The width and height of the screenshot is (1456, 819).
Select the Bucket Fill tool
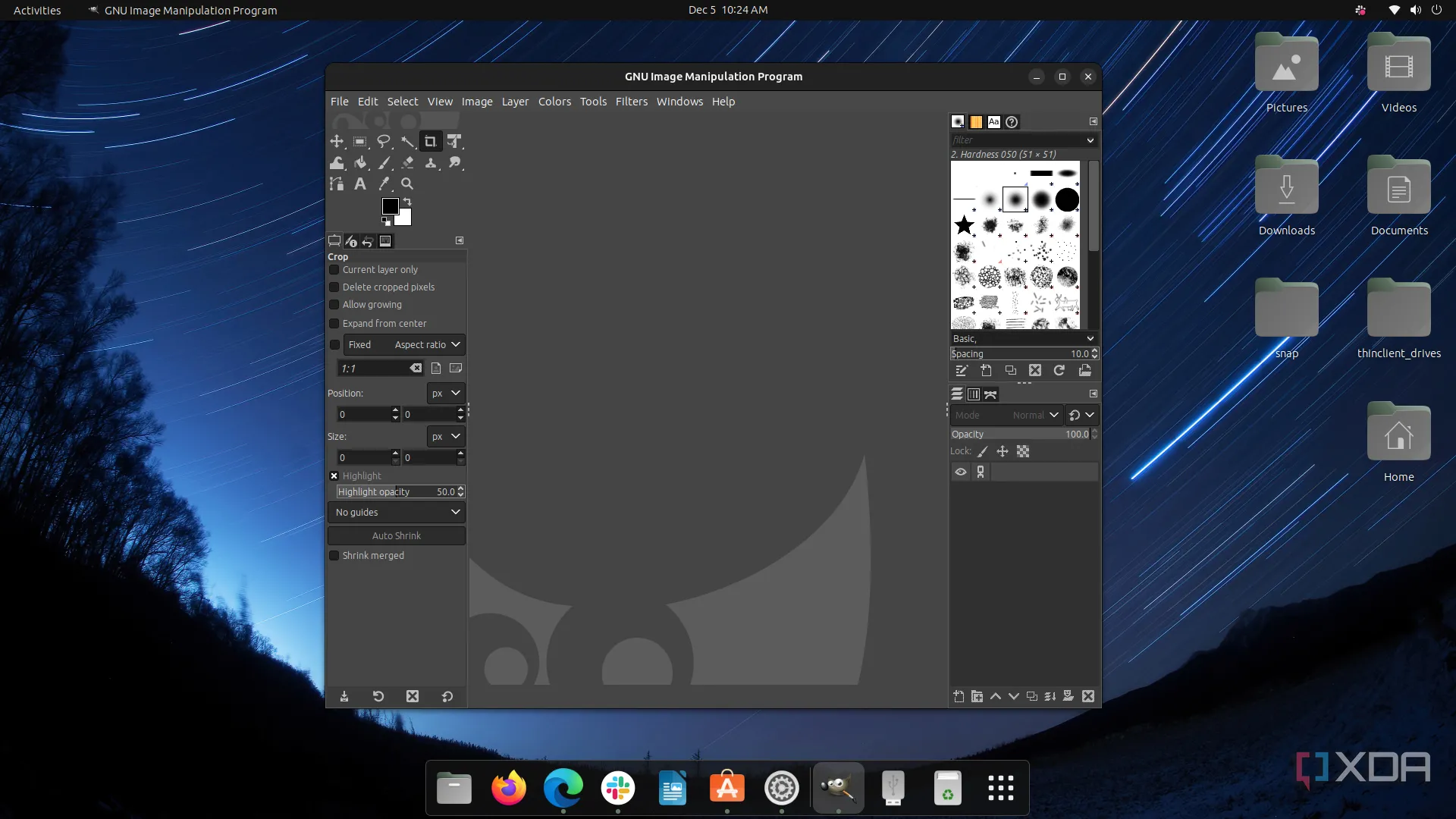360,163
